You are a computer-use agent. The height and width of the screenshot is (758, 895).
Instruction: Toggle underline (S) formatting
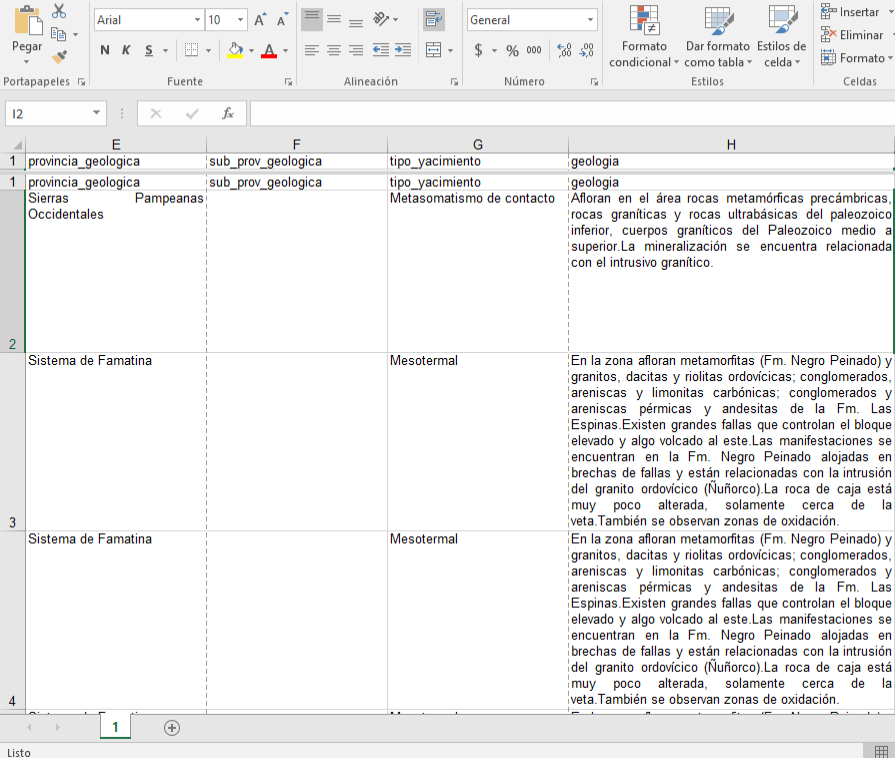point(149,50)
